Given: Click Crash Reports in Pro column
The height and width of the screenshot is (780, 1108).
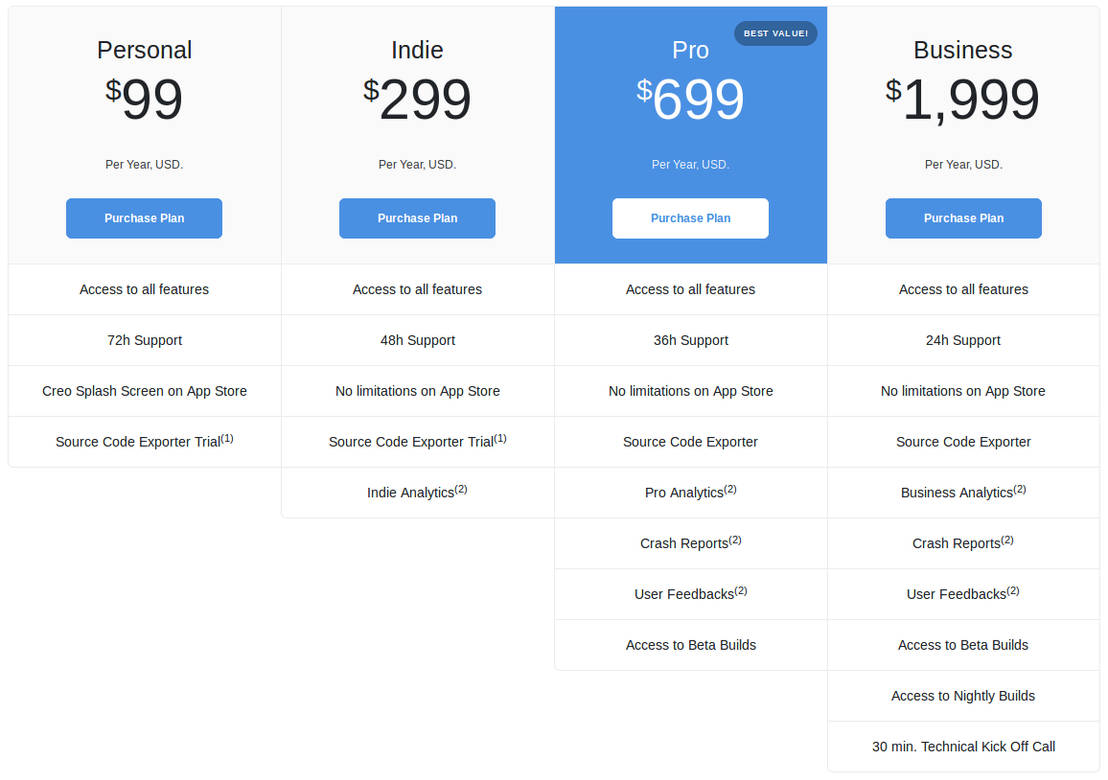Looking at the screenshot, I should (690, 543).
